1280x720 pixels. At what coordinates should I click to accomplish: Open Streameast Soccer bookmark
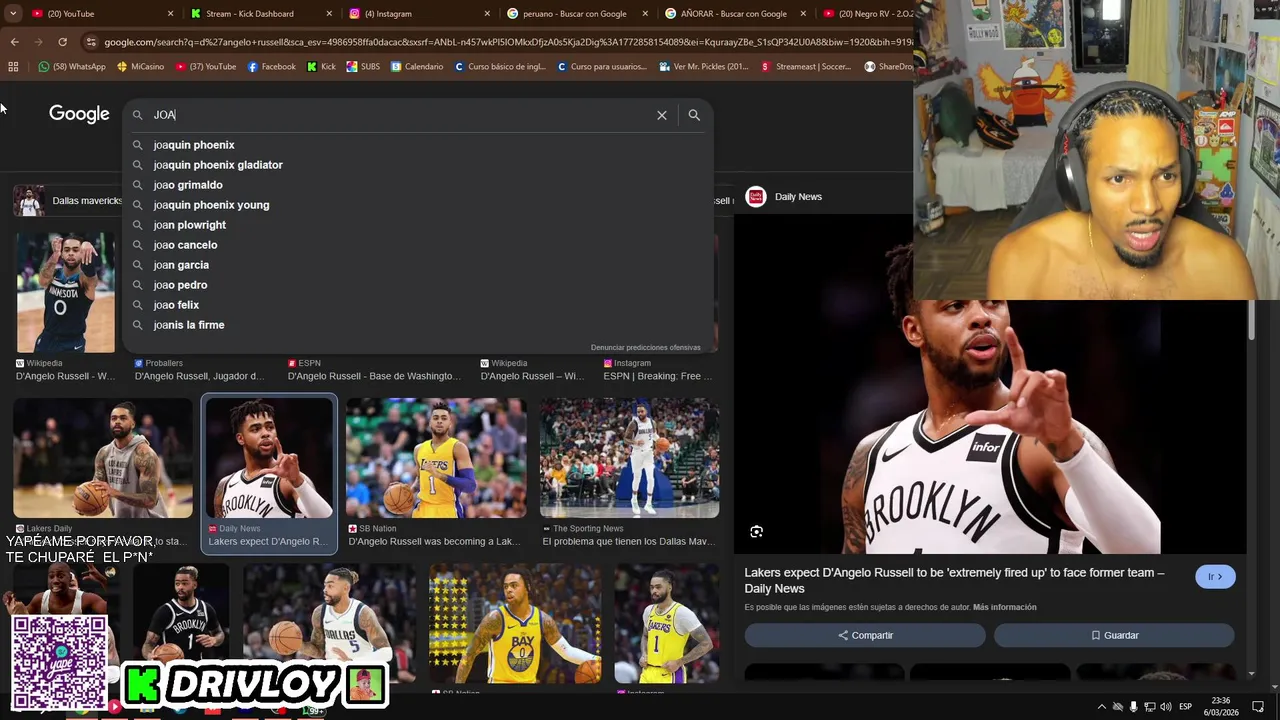[x=807, y=67]
